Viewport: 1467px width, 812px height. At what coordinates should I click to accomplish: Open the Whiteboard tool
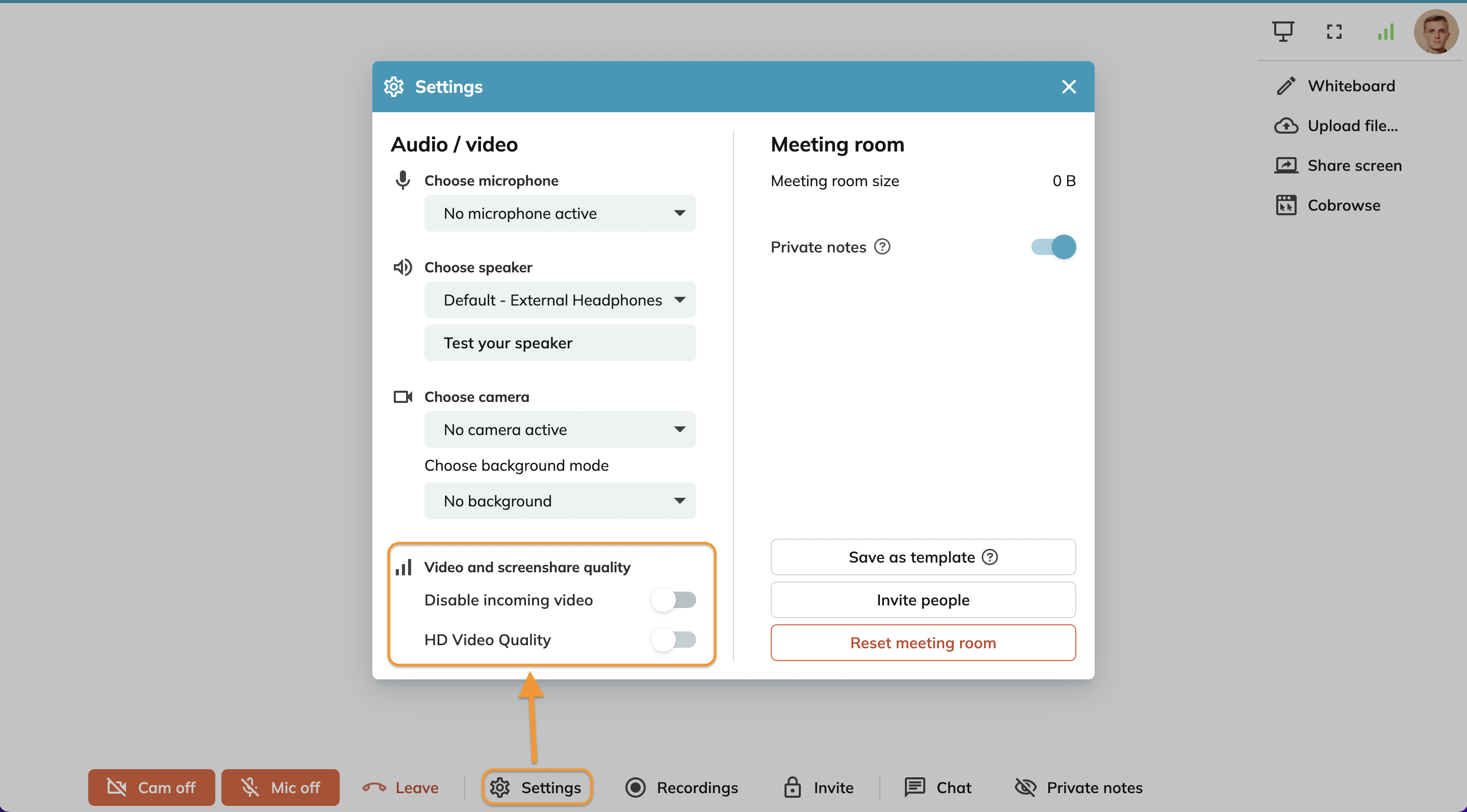tap(1335, 86)
